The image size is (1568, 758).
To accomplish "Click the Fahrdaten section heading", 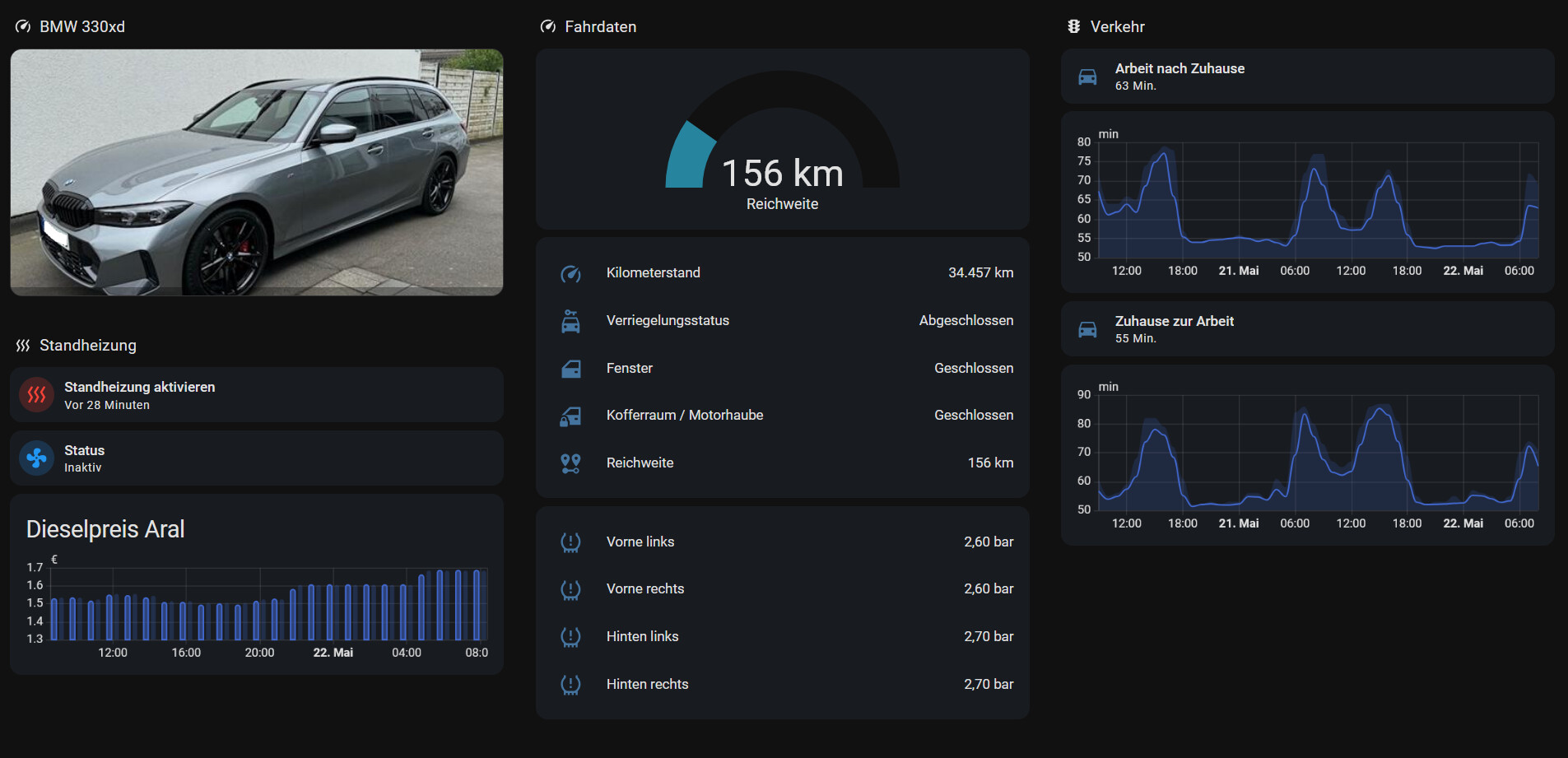I will (600, 26).
